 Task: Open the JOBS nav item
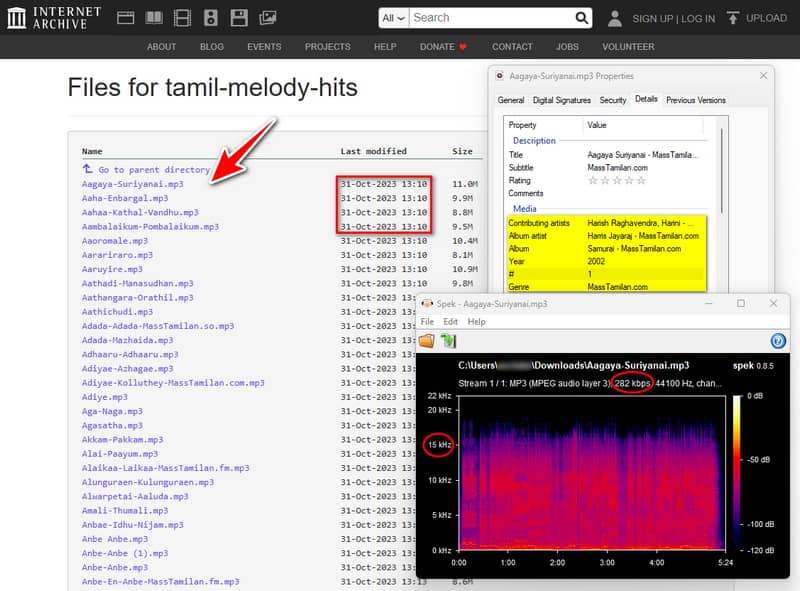tap(567, 47)
